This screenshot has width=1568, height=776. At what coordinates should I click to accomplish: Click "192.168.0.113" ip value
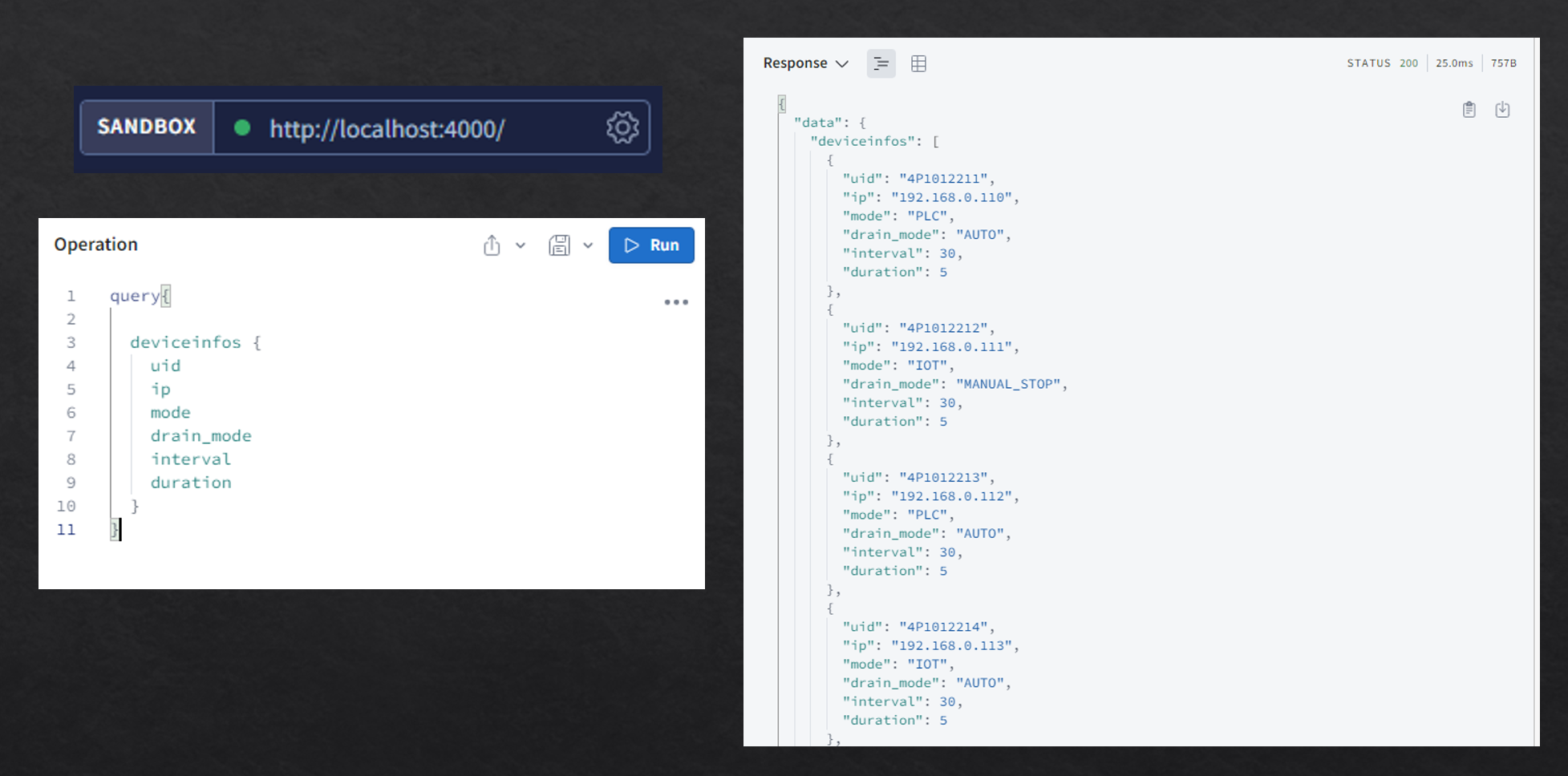click(951, 645)
